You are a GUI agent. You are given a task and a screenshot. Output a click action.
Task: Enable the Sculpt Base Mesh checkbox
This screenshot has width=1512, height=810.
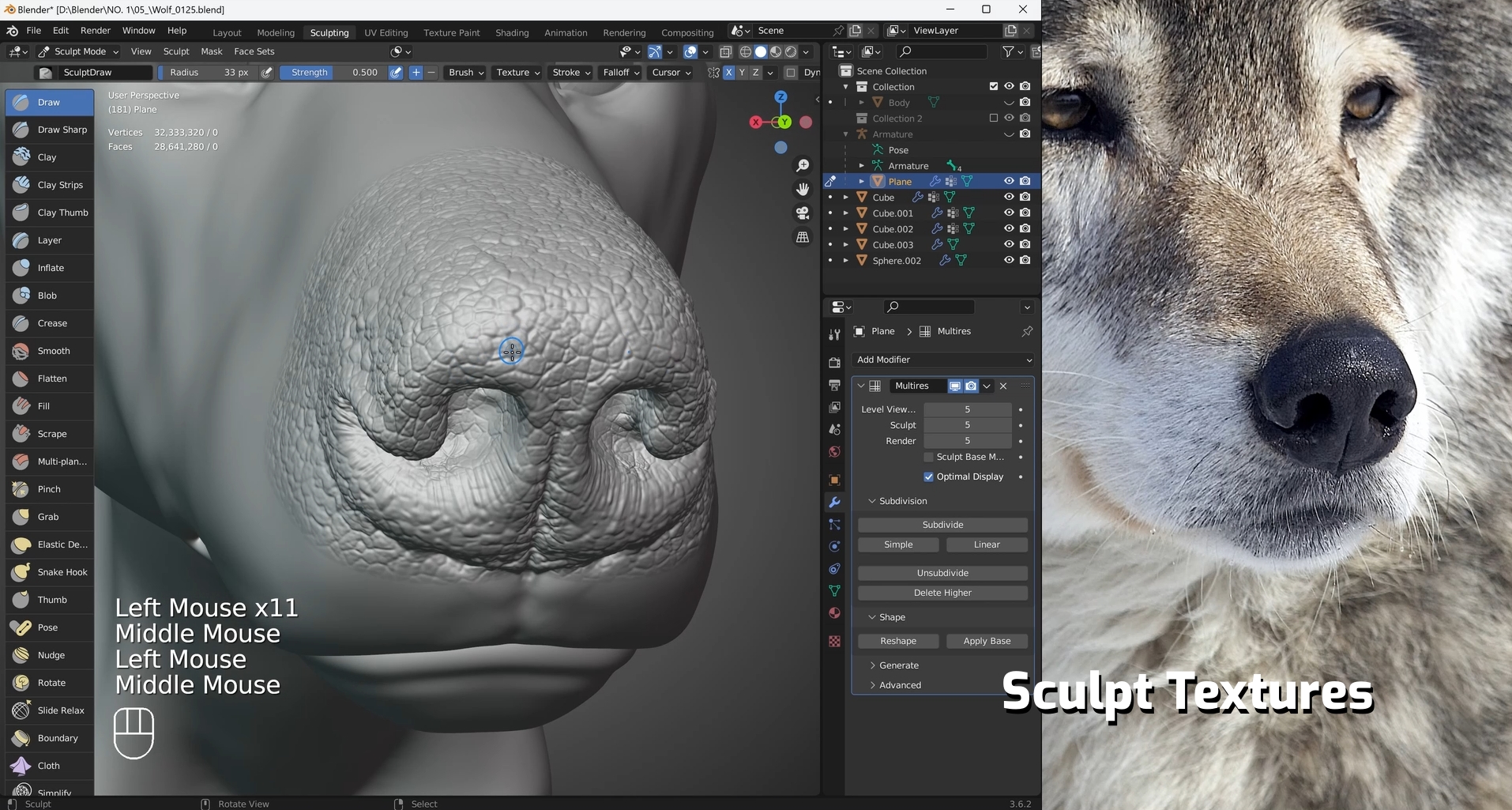point(929,457)
